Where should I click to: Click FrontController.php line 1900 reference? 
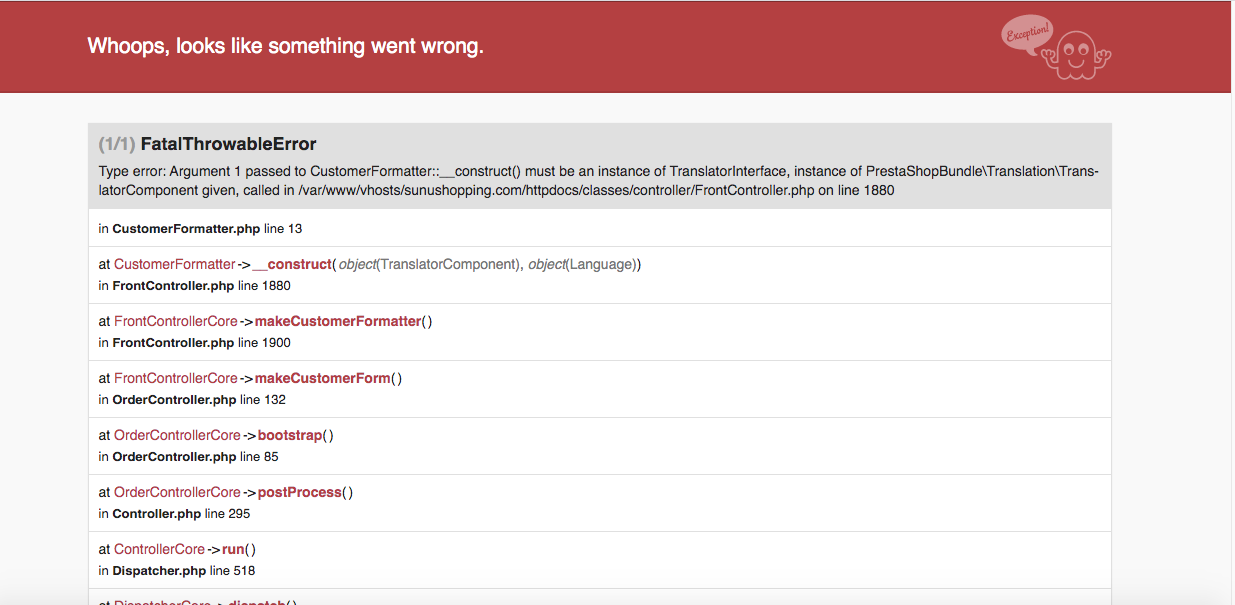pyautogui.click(x=194, y=343)
